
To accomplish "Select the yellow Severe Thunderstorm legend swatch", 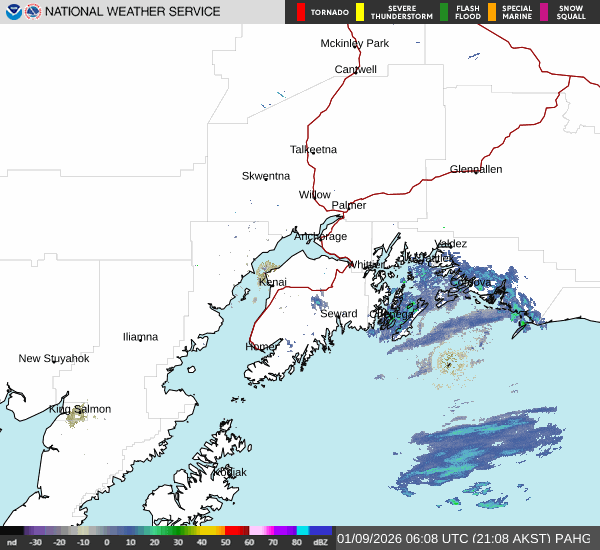I will (360, 12).
